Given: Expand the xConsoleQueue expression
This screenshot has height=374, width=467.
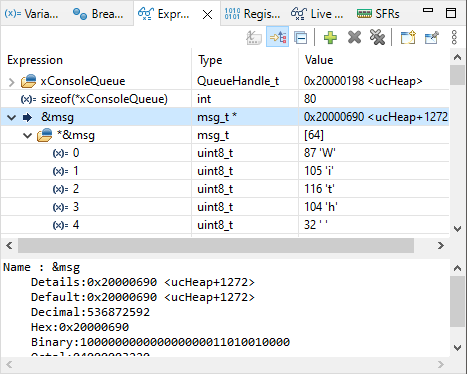Looking at the screenshot, I should click(x=11, y=82).
